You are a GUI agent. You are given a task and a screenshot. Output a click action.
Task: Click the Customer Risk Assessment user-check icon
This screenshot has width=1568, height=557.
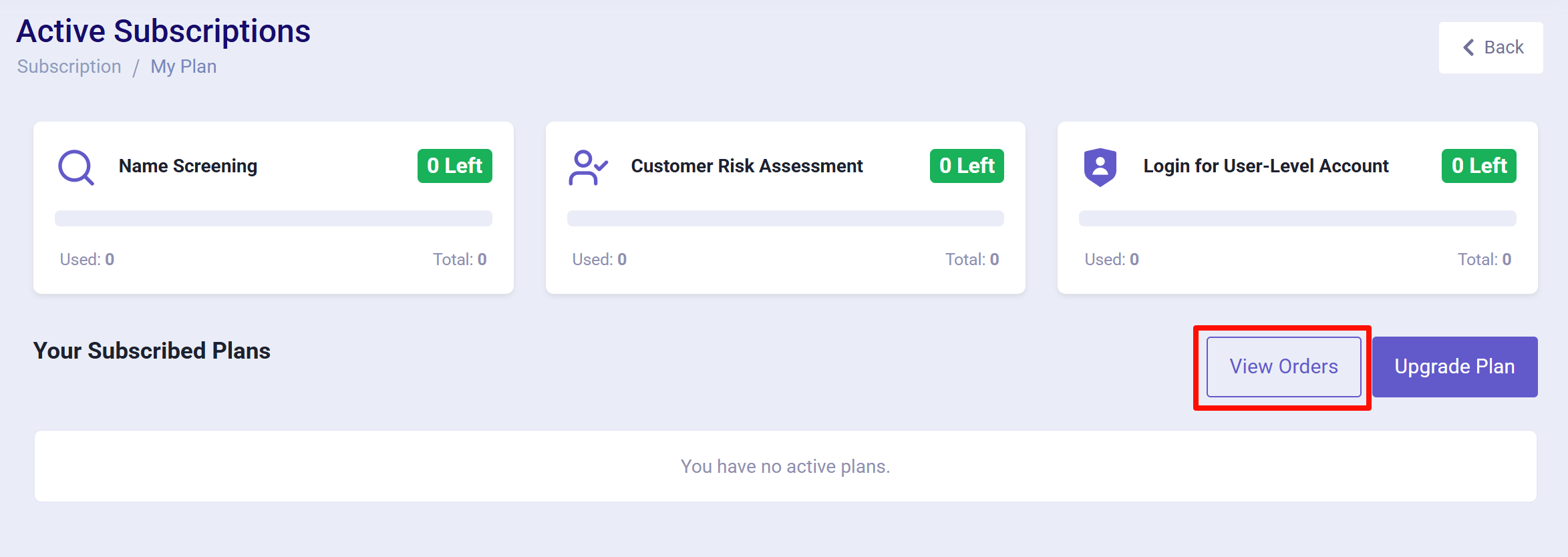click(x=587, y=167)
